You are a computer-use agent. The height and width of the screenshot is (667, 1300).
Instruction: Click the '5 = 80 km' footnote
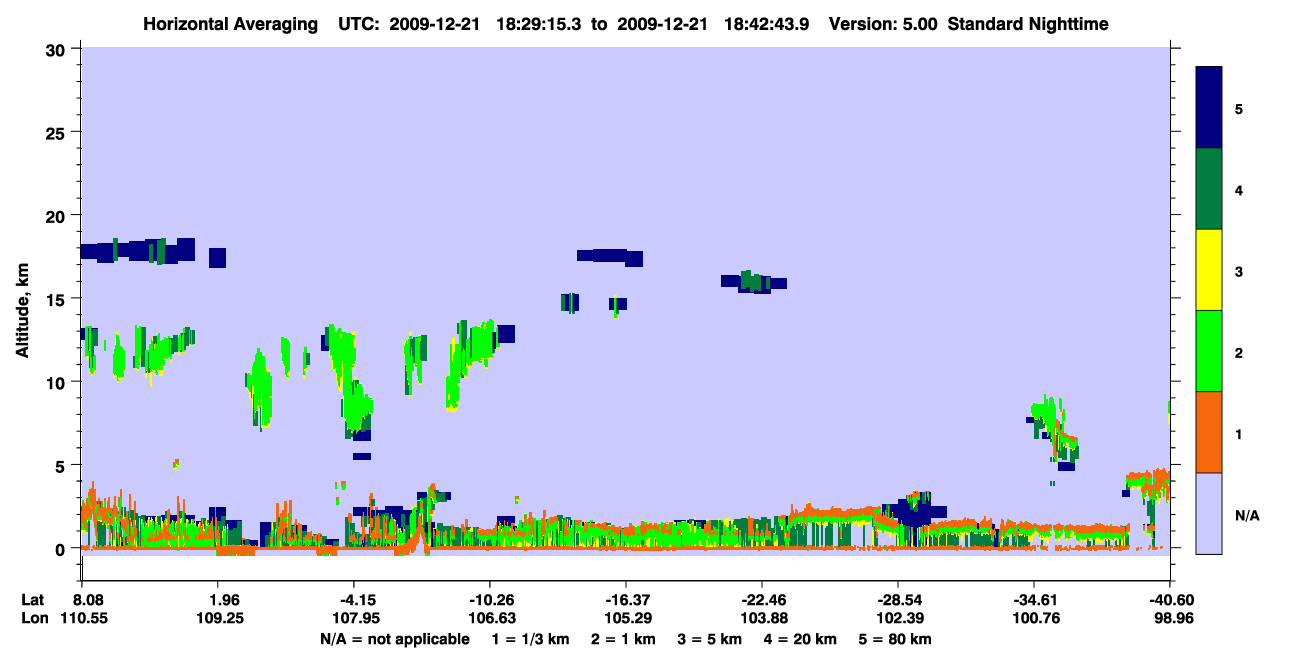click(895, 639)
